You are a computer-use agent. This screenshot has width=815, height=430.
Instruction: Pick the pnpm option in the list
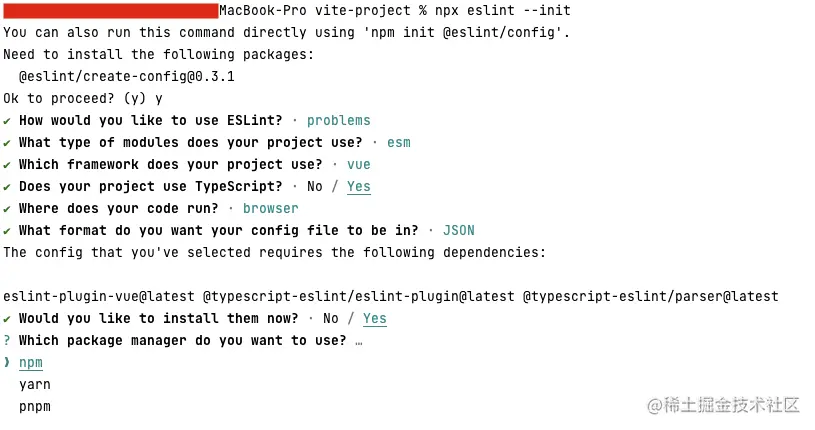(35, 407)
